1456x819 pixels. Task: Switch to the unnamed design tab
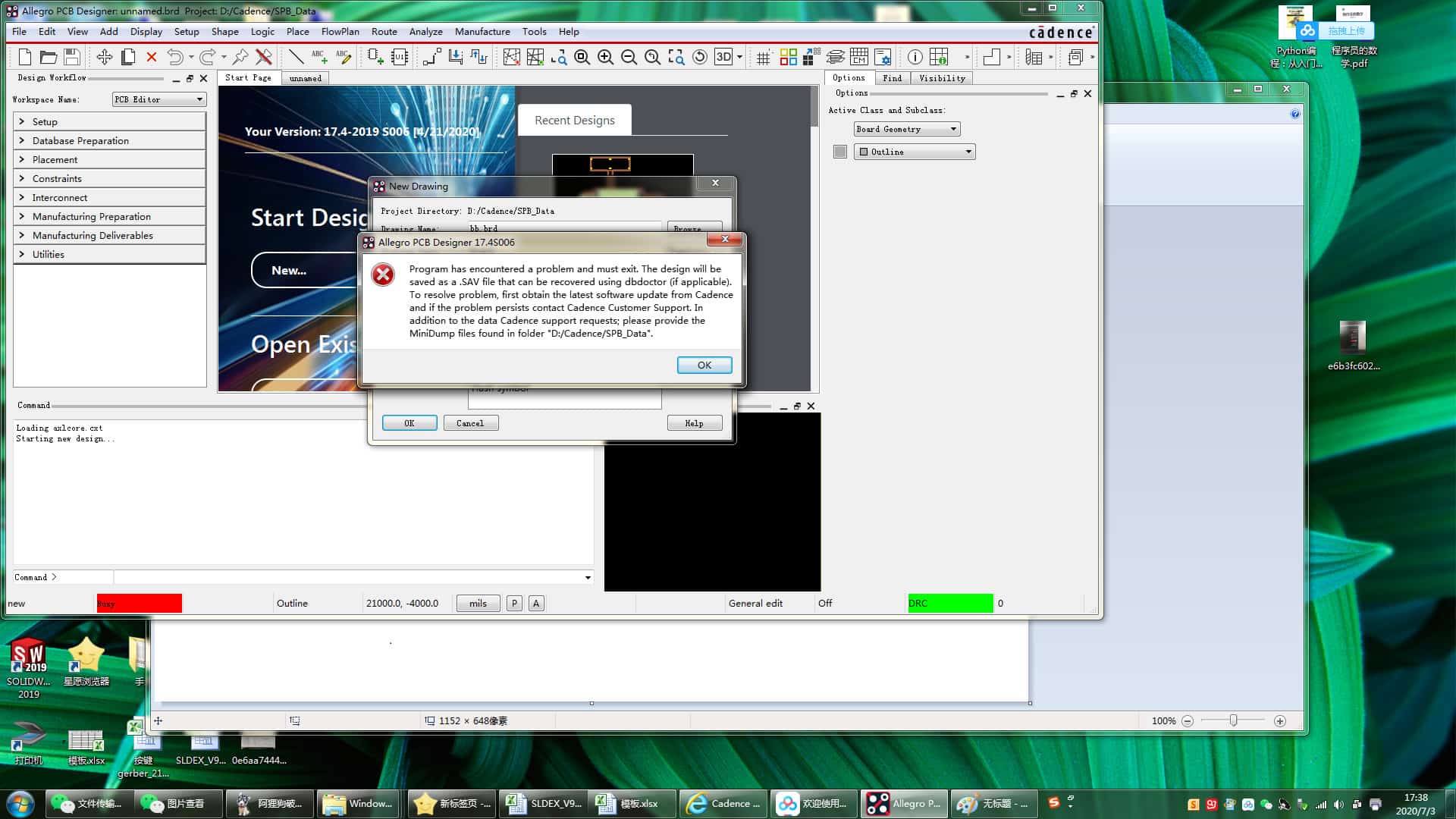(x=305, y=78)
